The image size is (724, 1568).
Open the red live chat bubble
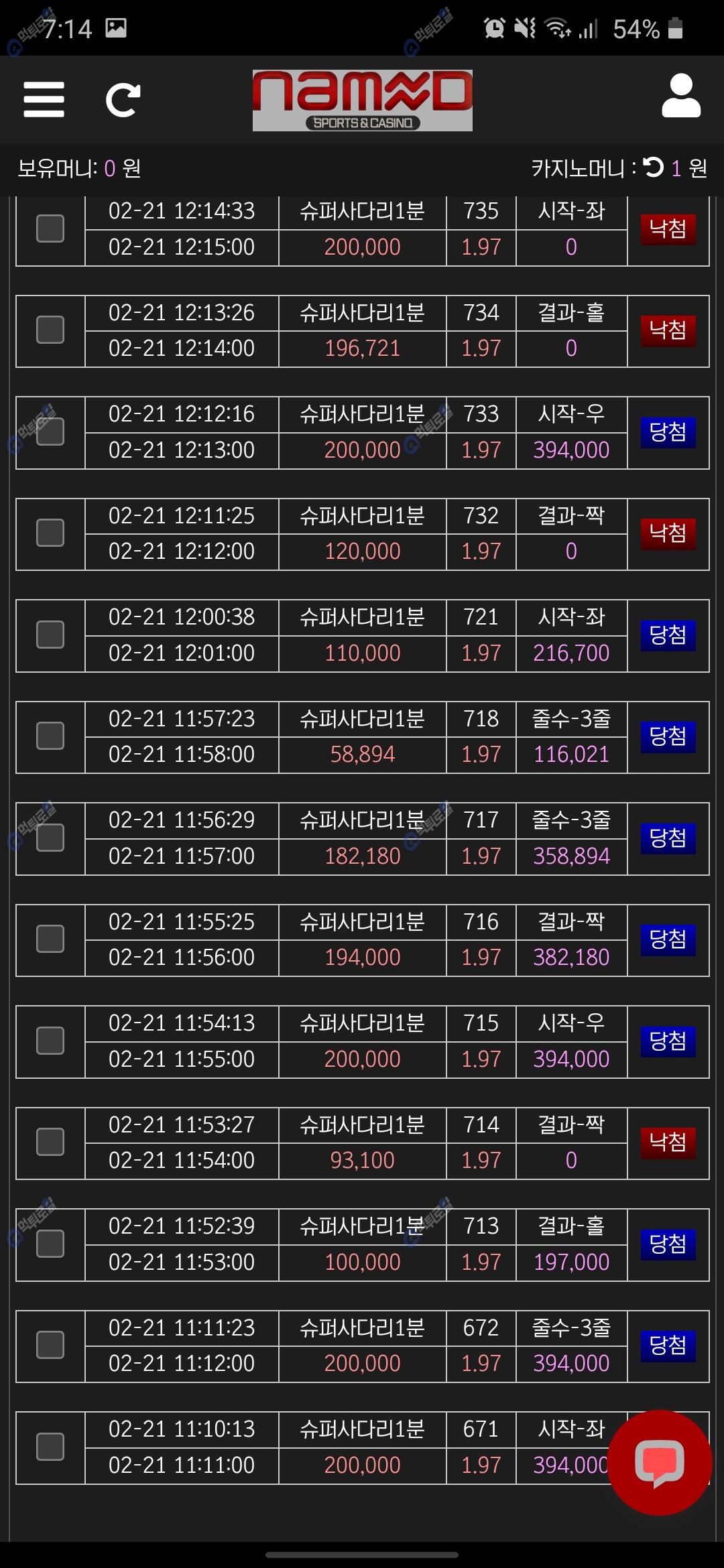coord(660,1463)
